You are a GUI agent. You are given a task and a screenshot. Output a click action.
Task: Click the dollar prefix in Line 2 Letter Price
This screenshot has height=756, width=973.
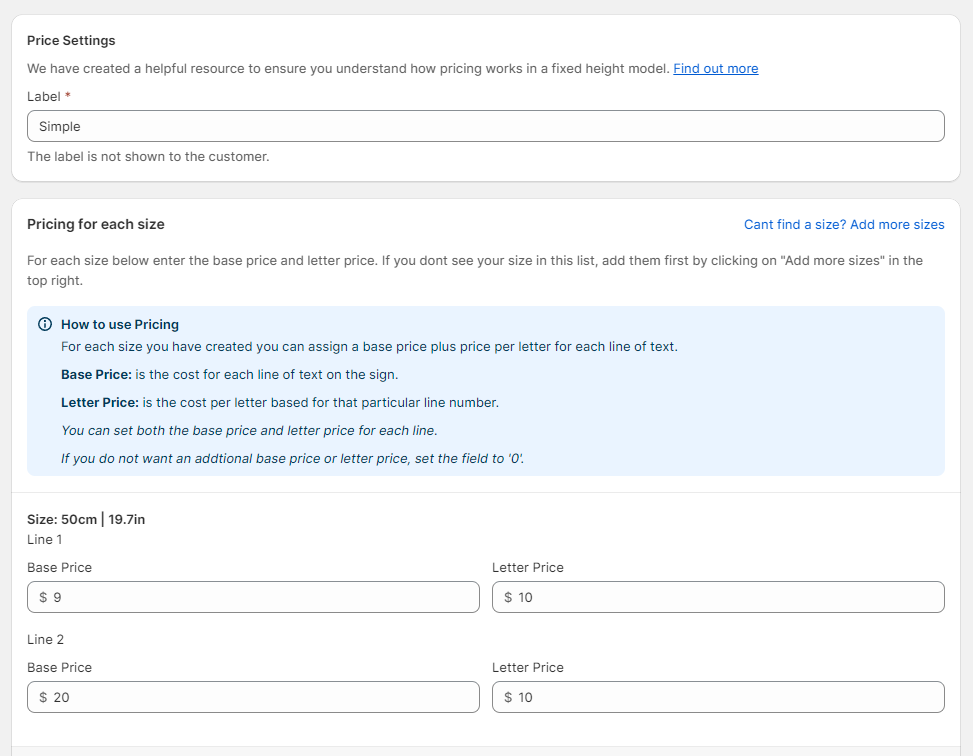(508, 697)
